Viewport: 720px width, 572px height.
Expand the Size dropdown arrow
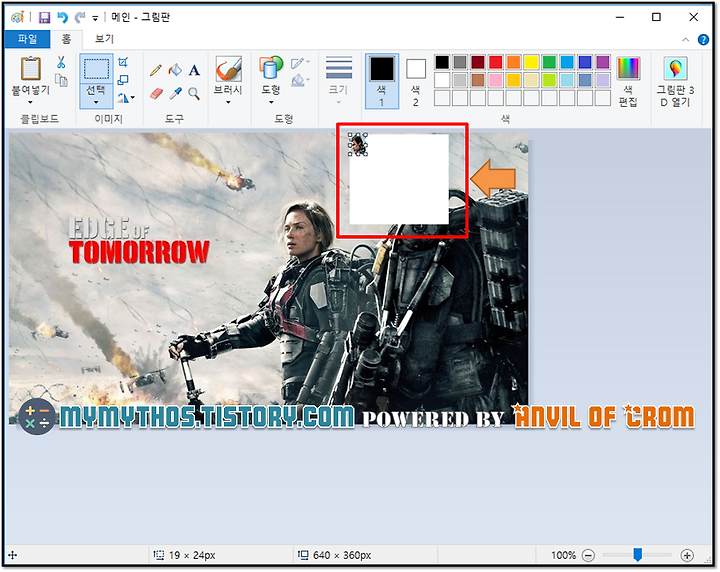pyautogui.click(x=339, y=102)
